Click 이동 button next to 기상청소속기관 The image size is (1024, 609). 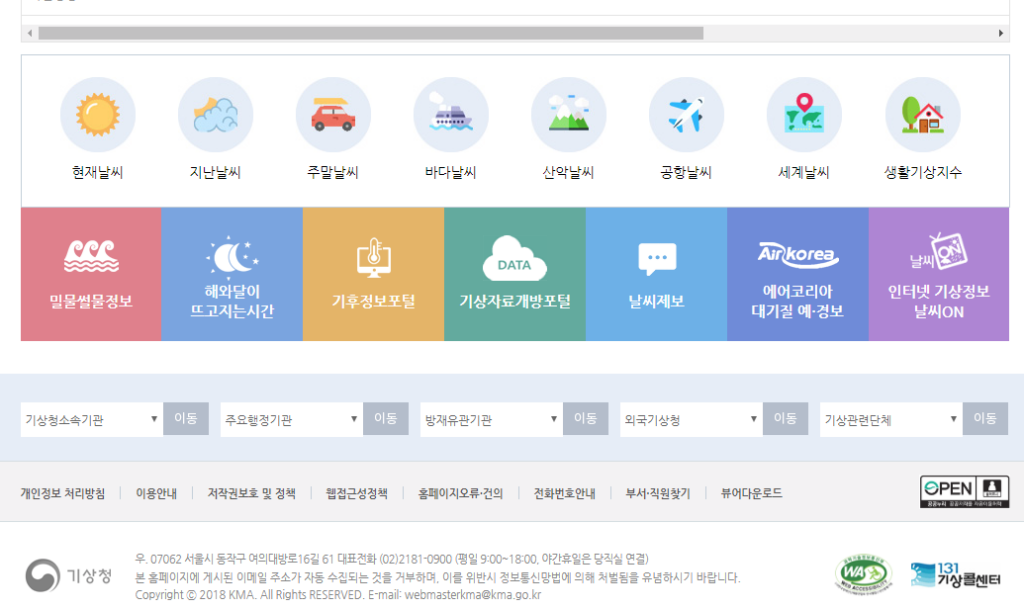point(186,418)
